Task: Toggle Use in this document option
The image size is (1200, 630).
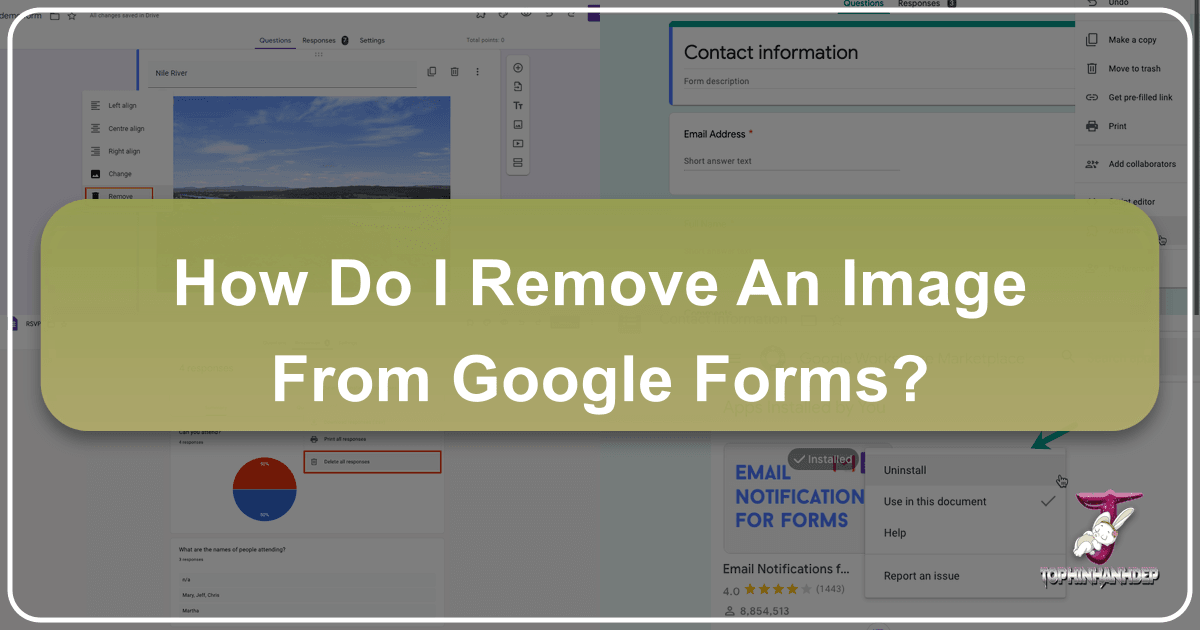Action: coord(935,502)
